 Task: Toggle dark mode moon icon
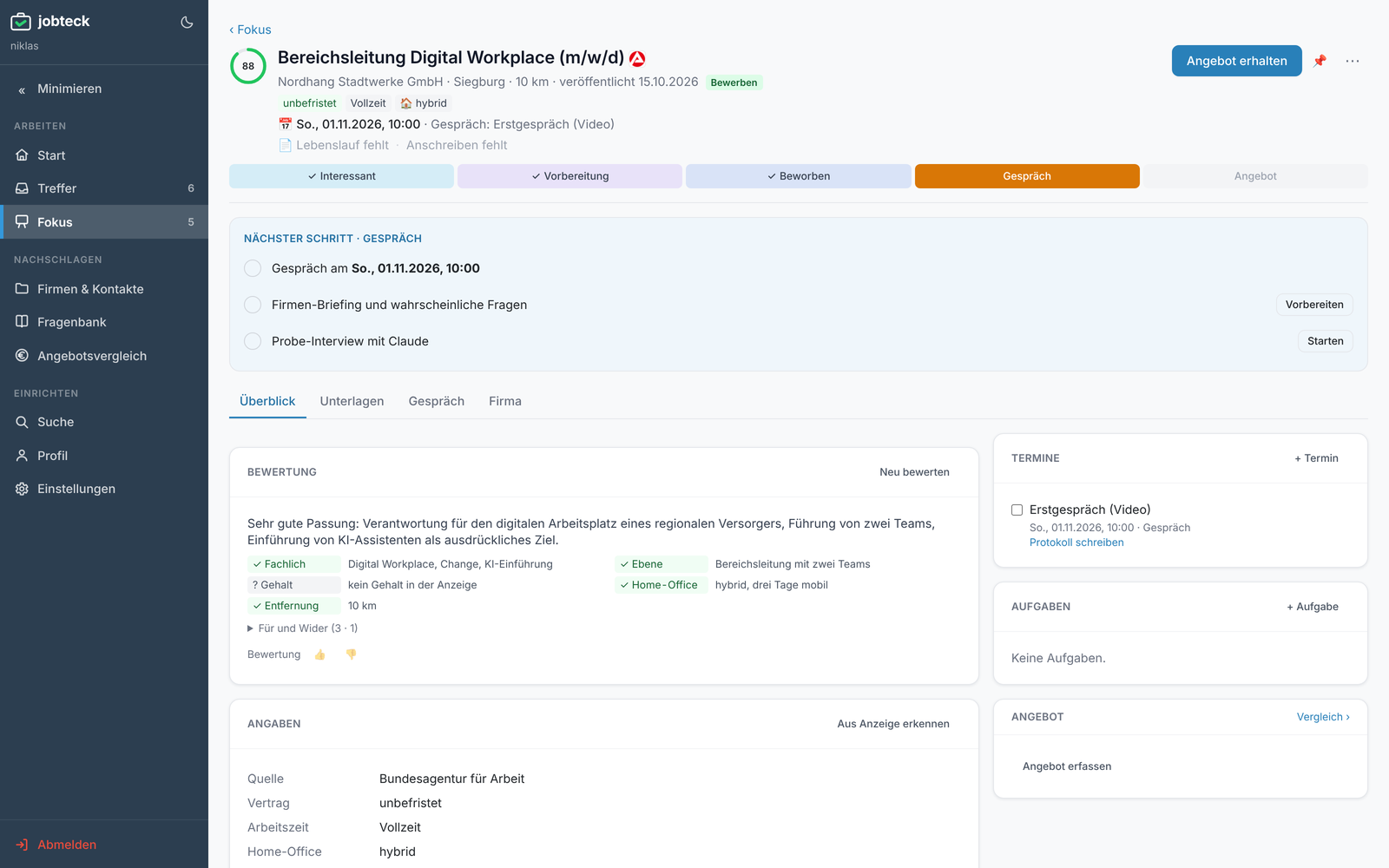187,22
